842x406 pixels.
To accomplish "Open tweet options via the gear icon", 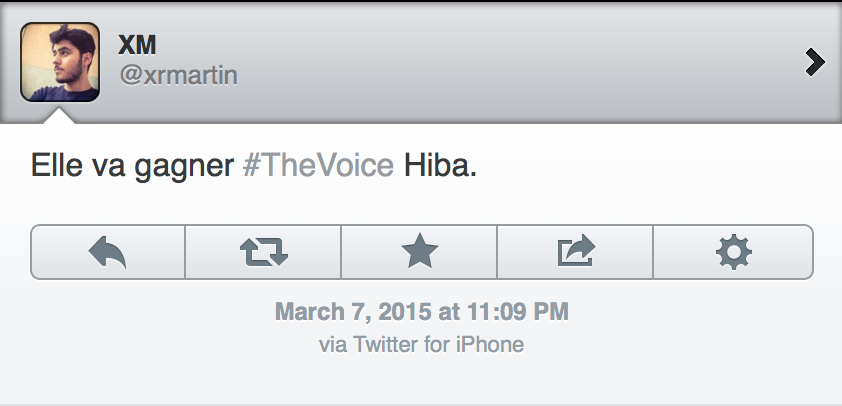I will coord(733,252).
